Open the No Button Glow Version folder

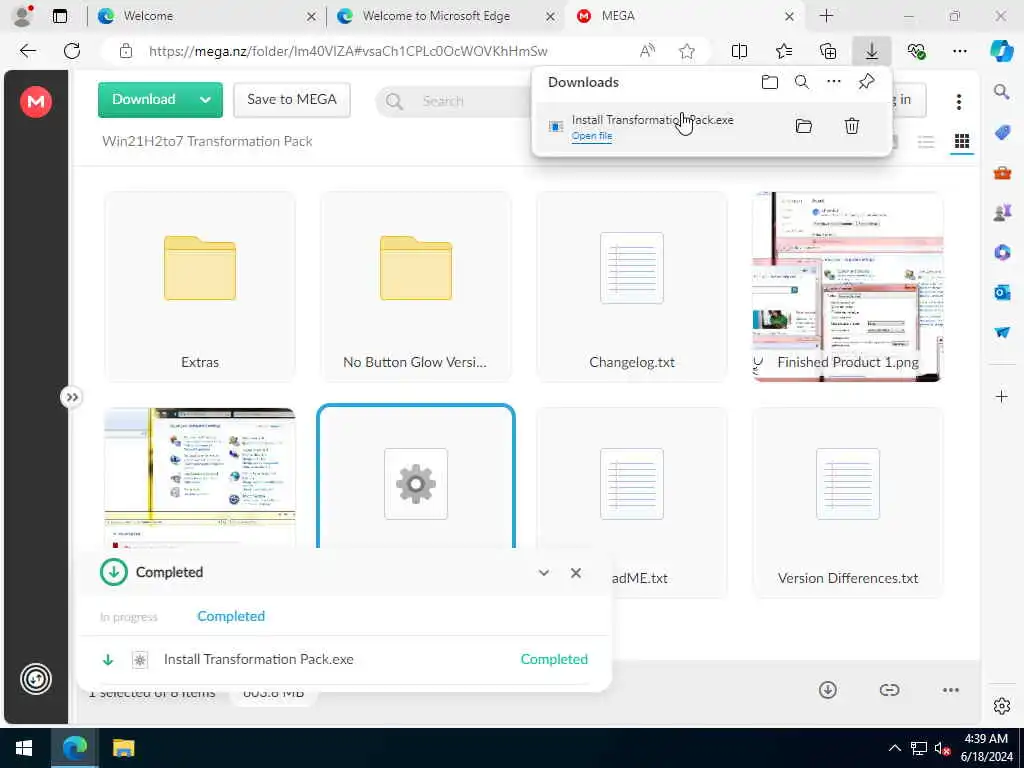click(x=416, y=287)
